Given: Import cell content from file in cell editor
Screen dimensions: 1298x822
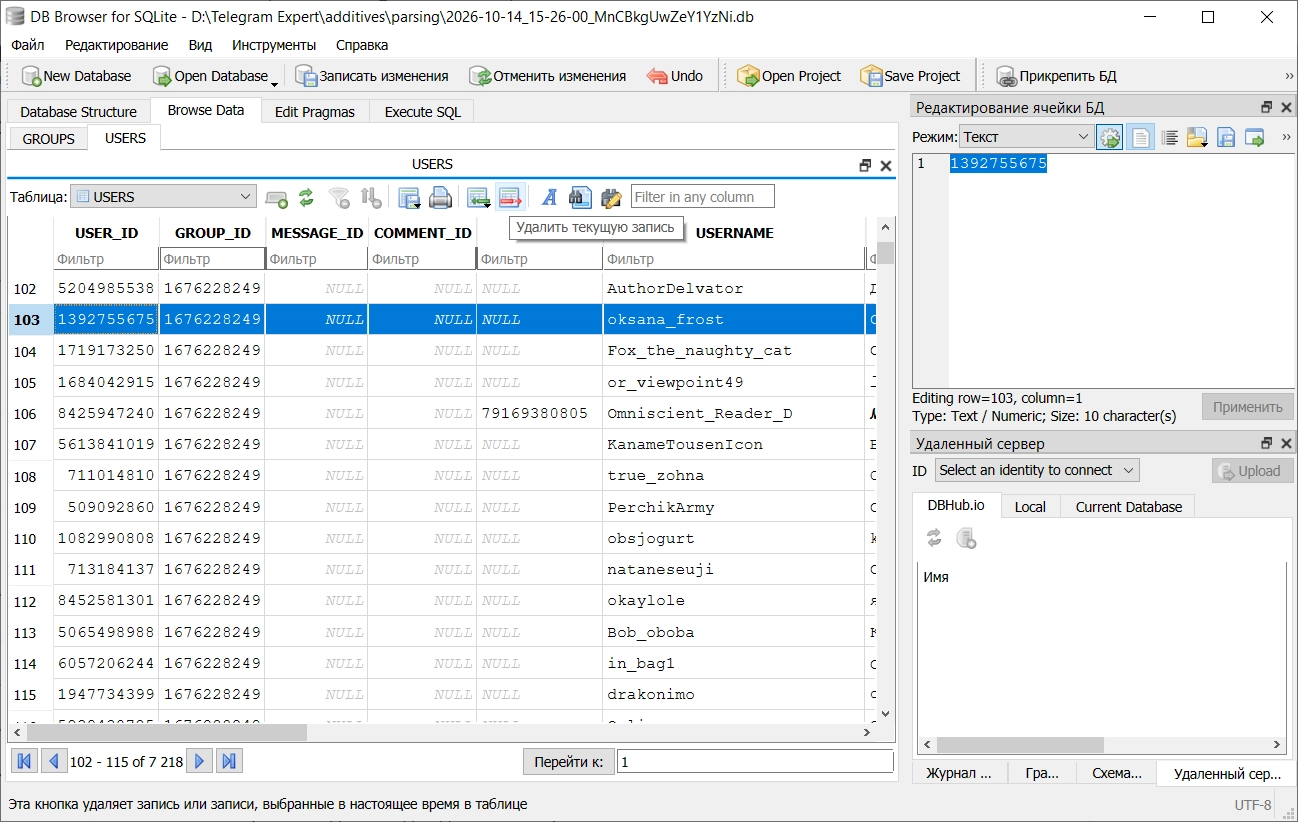Looking at the screenshot, I should pos(1196,137).
